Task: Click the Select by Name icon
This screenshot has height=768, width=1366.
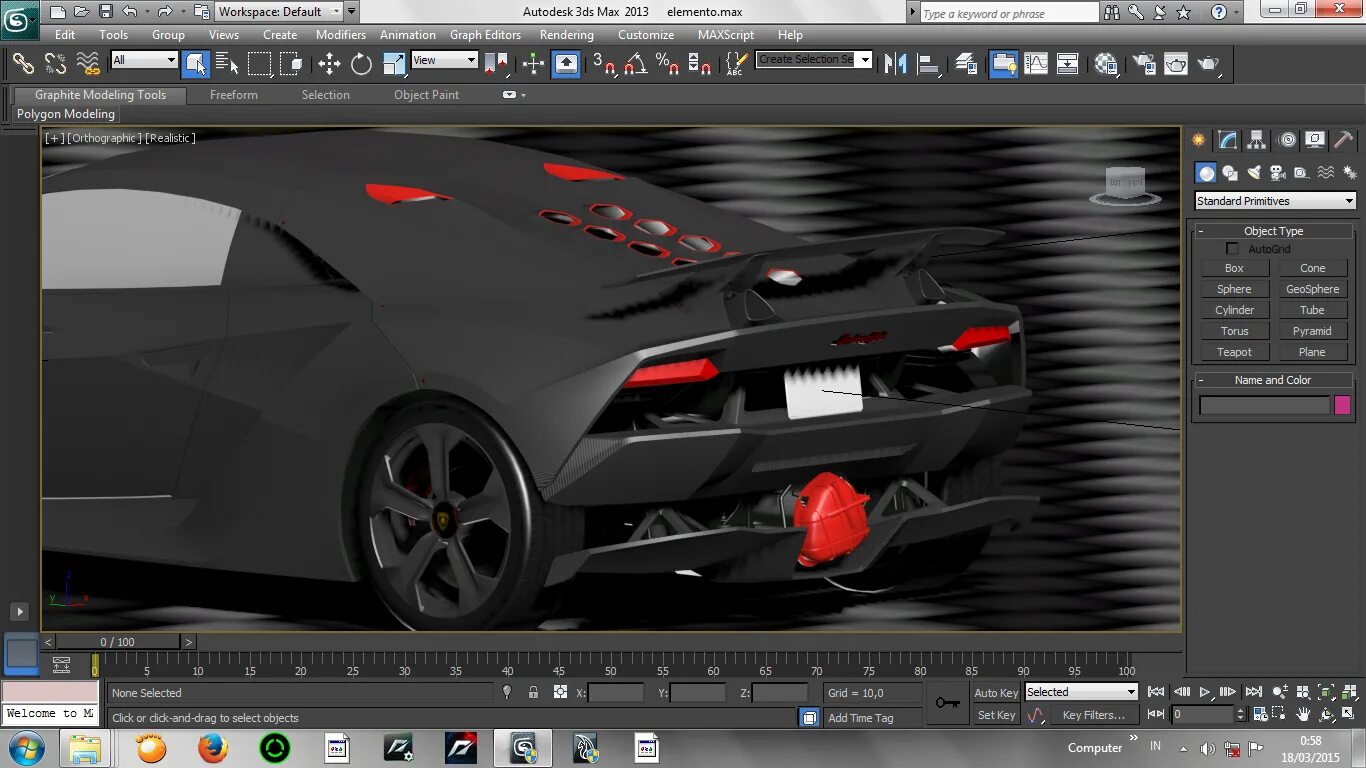Action: (227, 64)
